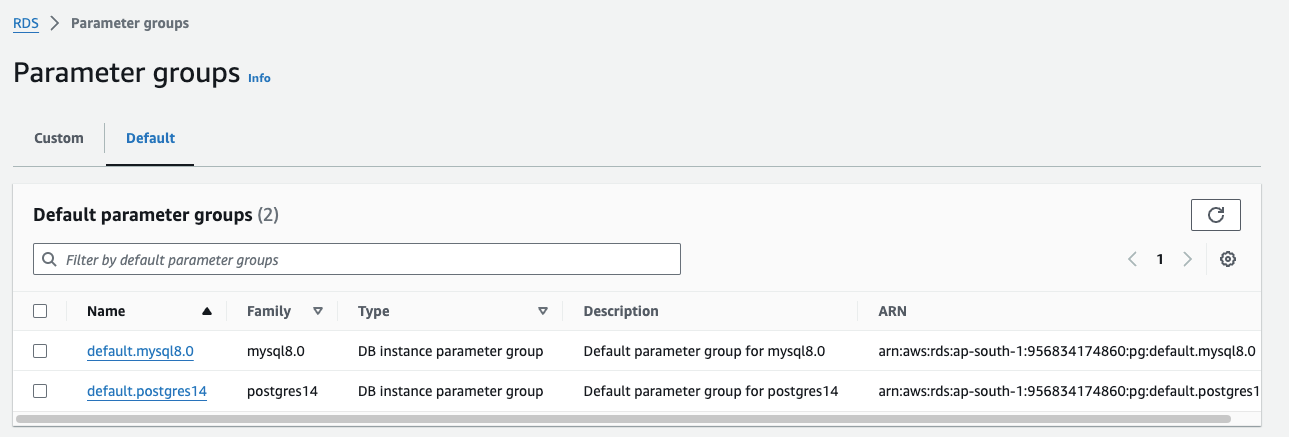
Task: Go to previous page arrow
Action: pos(1132,259)
